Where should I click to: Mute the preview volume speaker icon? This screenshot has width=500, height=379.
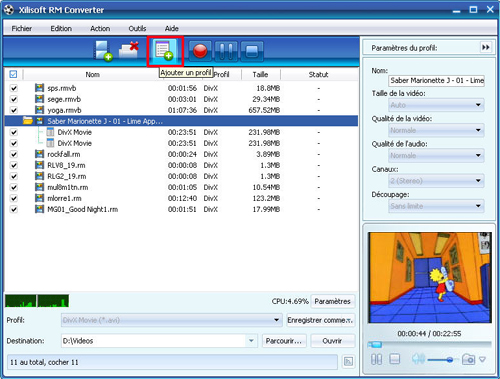pyautogui.click(x=418, y=359)
